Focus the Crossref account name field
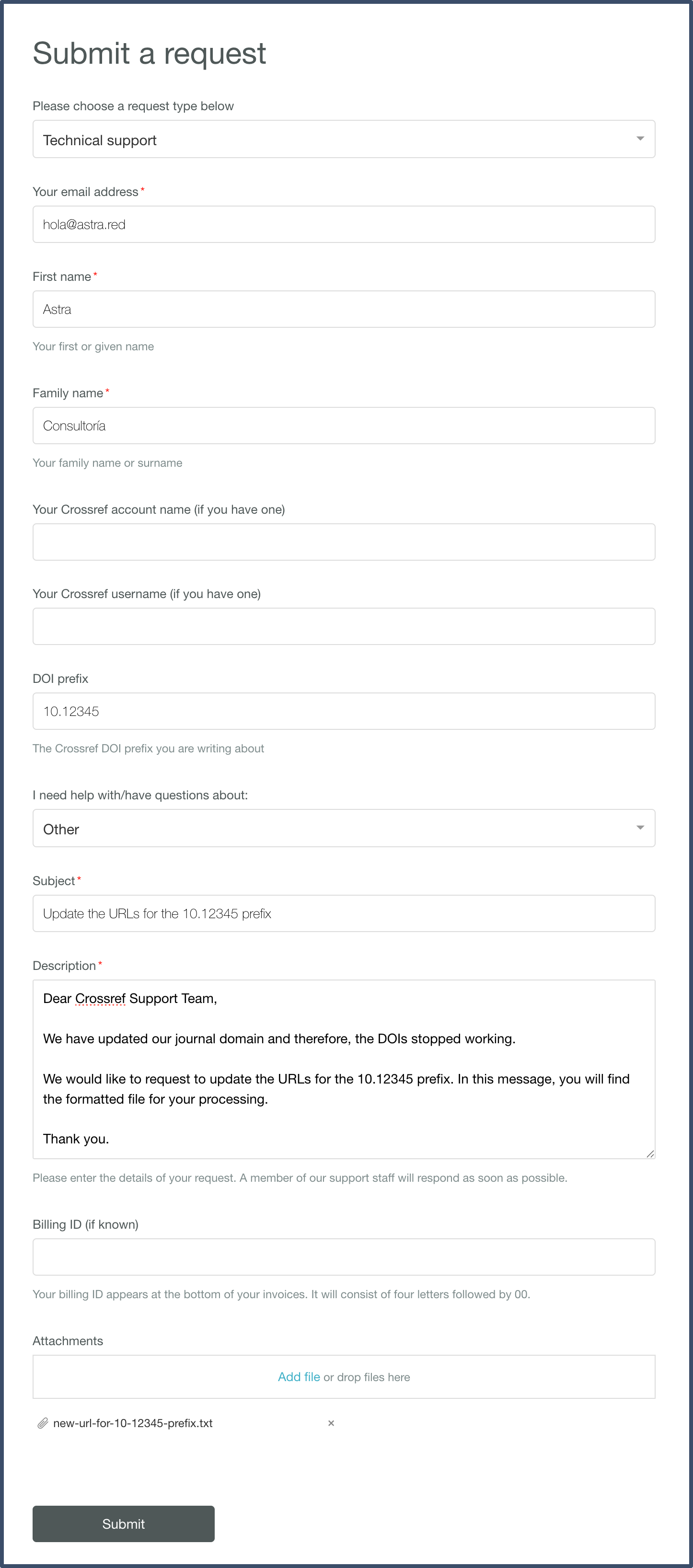693x1568 pixels. (x=344, y=542)
